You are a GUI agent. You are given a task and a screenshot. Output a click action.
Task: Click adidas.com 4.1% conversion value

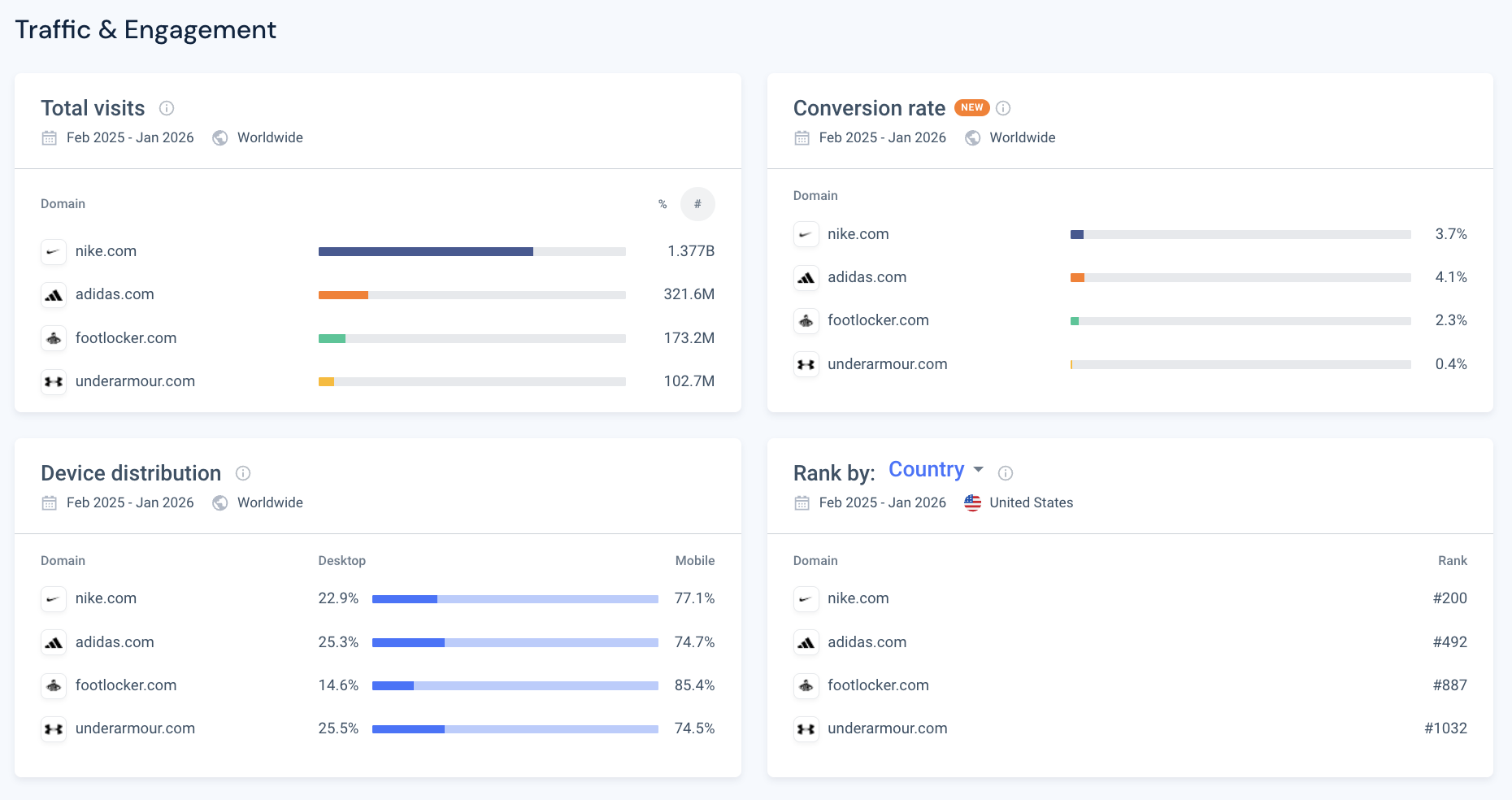click(1451, 277)
